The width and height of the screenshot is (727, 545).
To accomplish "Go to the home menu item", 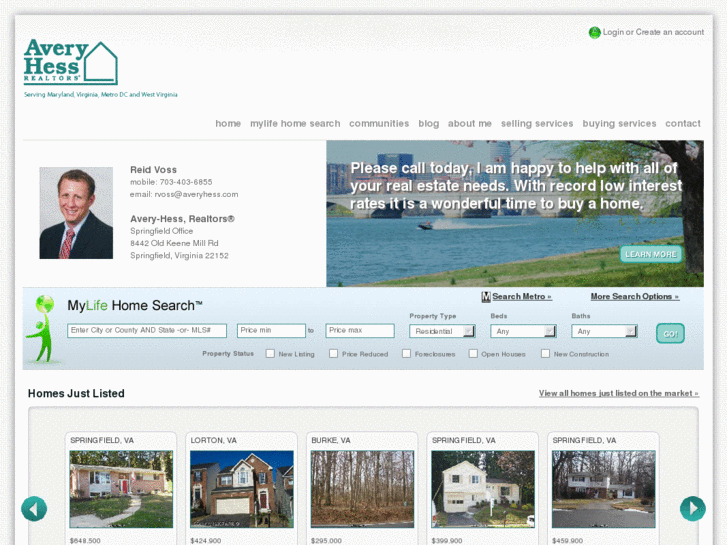I will click(x=228, y=123).
